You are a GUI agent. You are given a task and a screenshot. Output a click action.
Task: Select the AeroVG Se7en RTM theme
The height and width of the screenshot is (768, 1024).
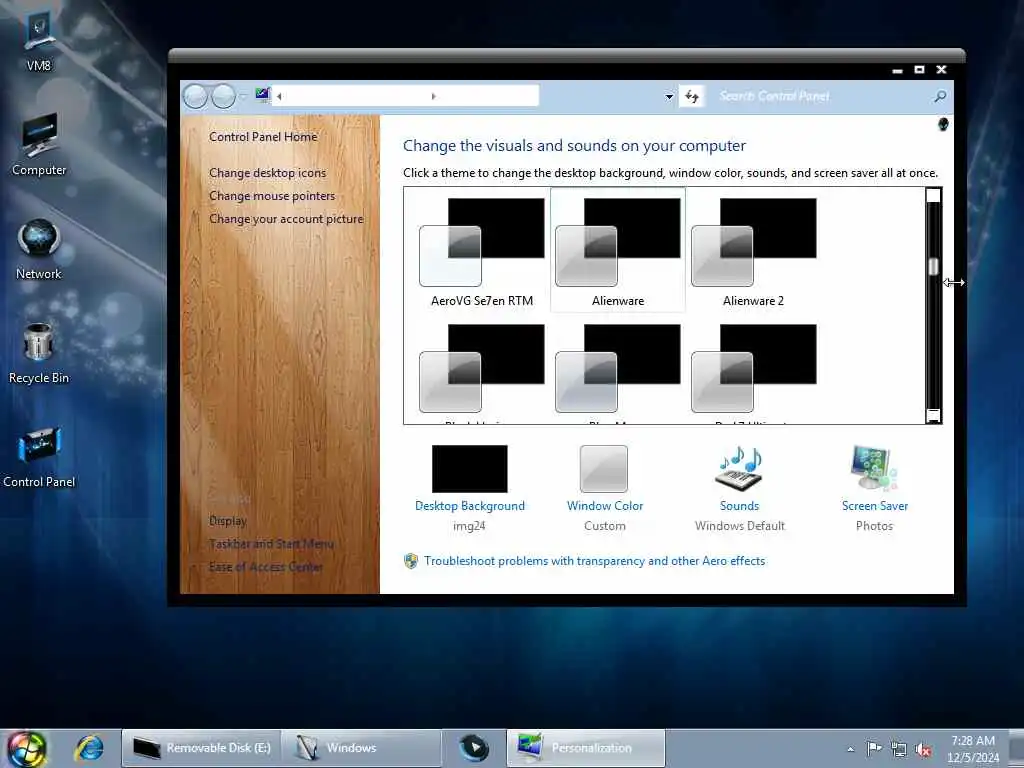pyautogui.click(x=482, y=251)
